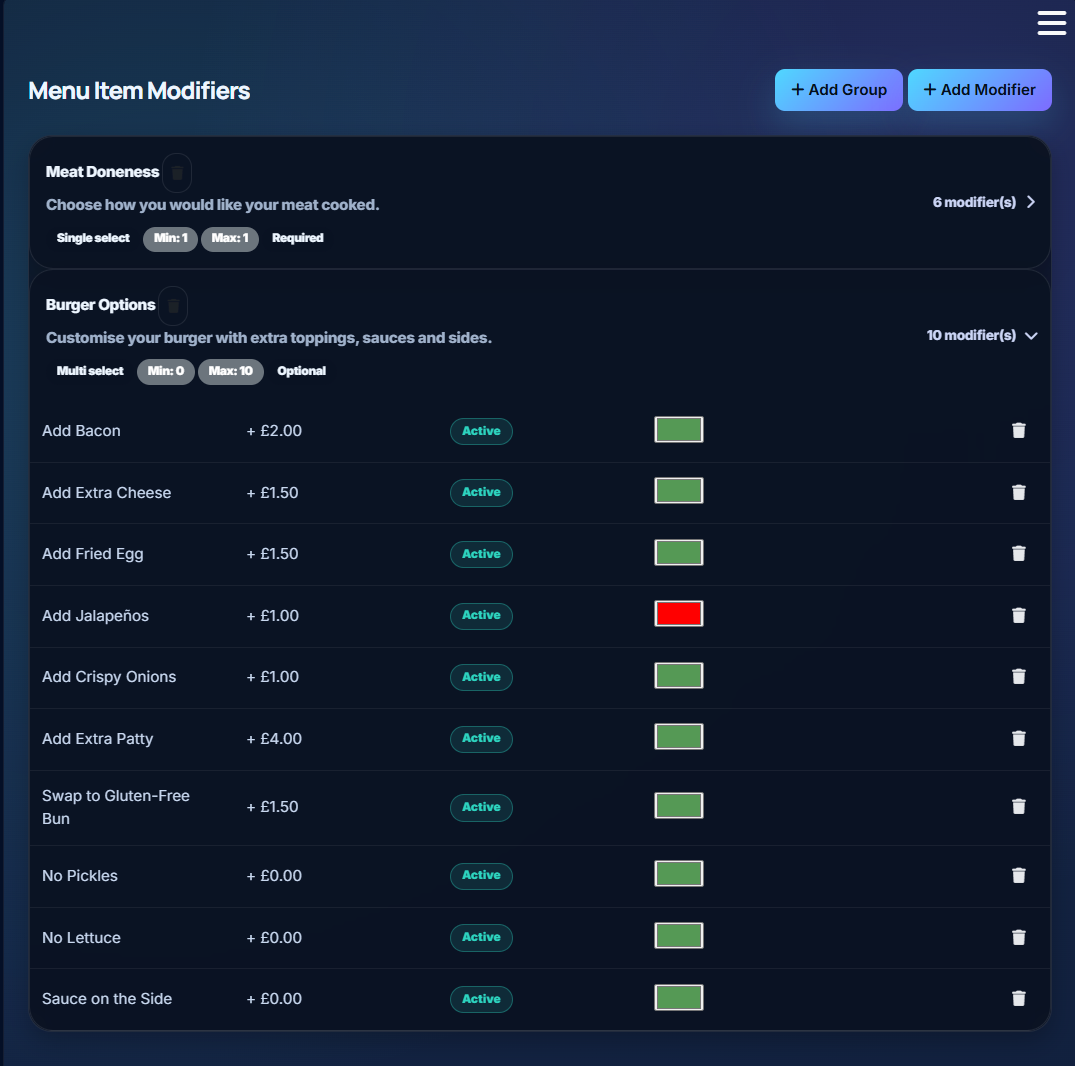Click the Menu Item Modifiers heading
The height and width of the screenshot is (1066, 1075).
(139, 90)
